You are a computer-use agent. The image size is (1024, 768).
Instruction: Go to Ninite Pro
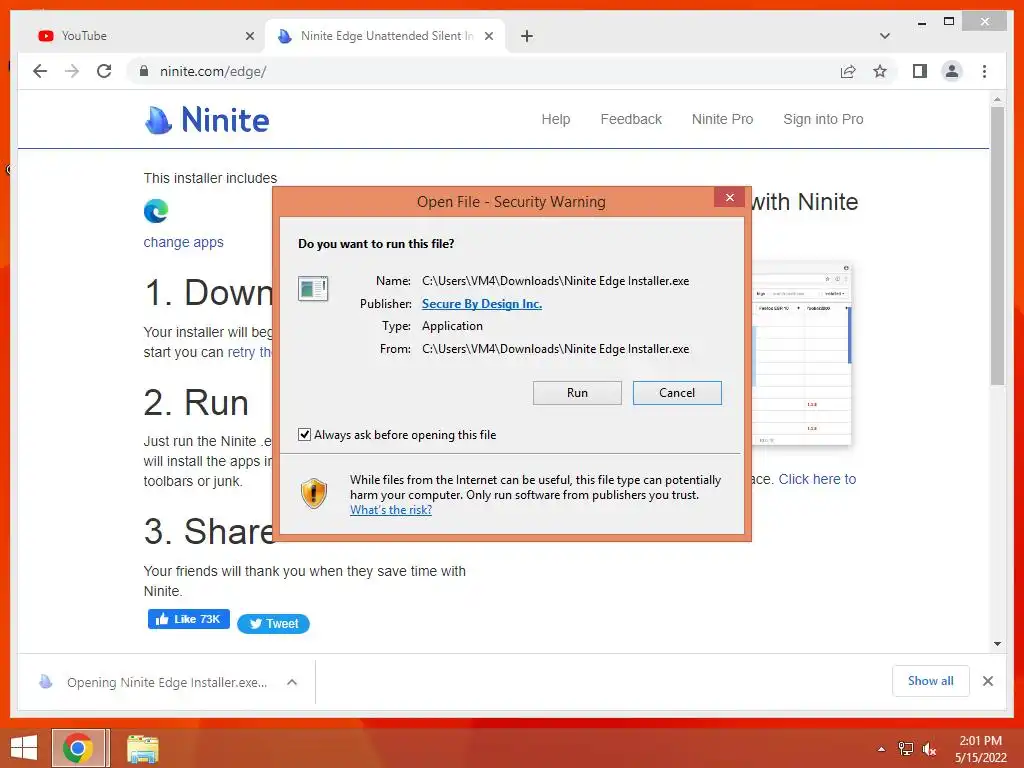point(722,120)
